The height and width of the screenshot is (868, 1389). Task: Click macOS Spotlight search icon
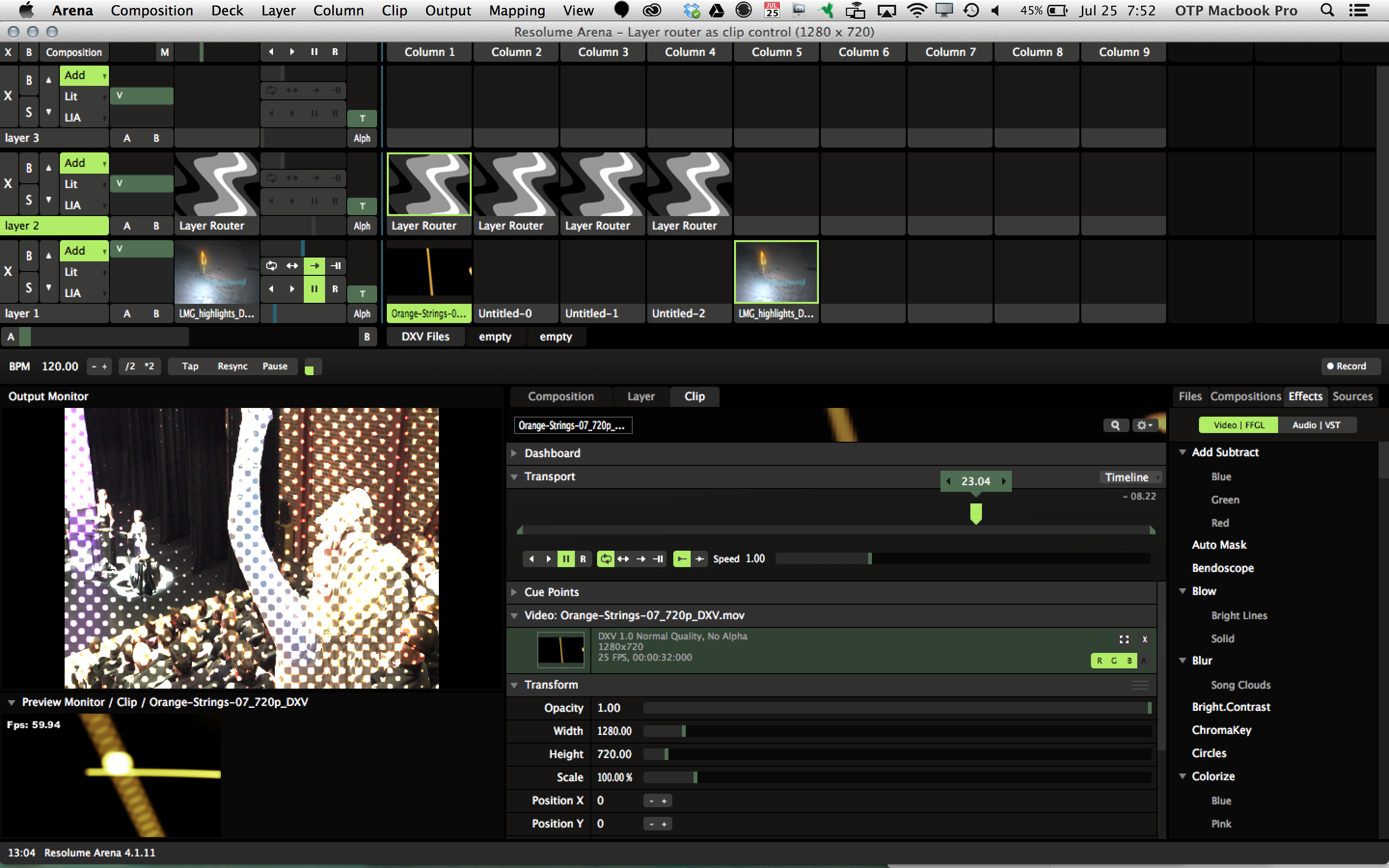pyautogui.click(x=1327, y=10)
